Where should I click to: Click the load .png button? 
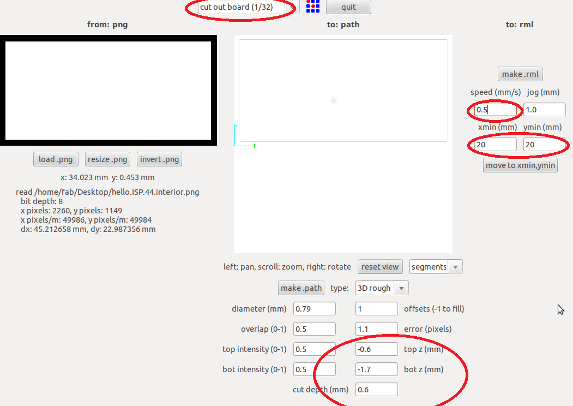[56, 159]
